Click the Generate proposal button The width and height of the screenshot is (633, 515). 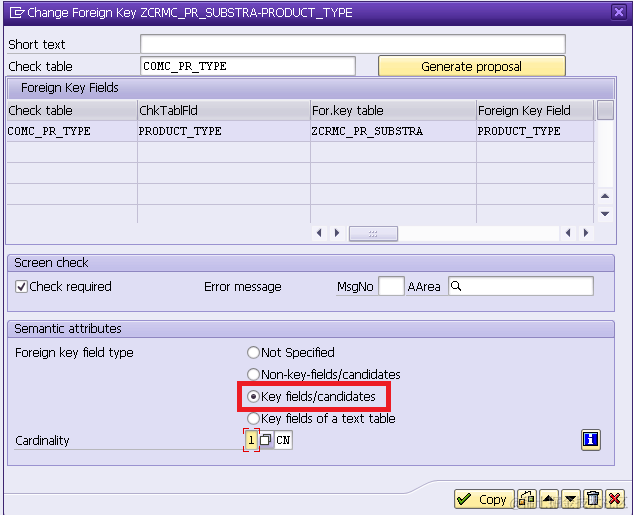[472, 66]
